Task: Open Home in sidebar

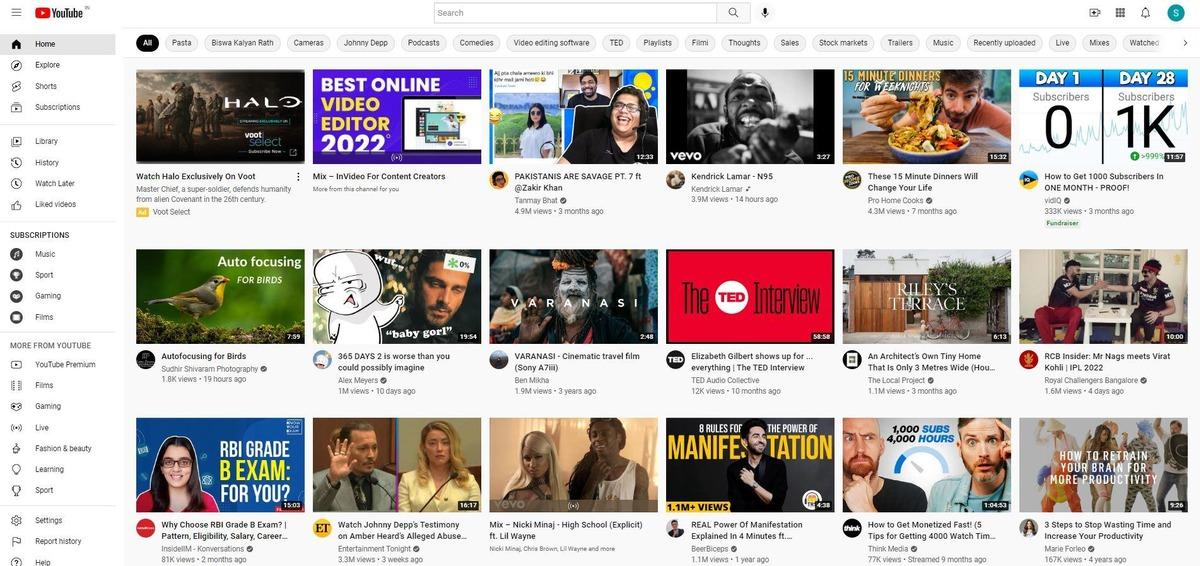Action: pos(58,44)
